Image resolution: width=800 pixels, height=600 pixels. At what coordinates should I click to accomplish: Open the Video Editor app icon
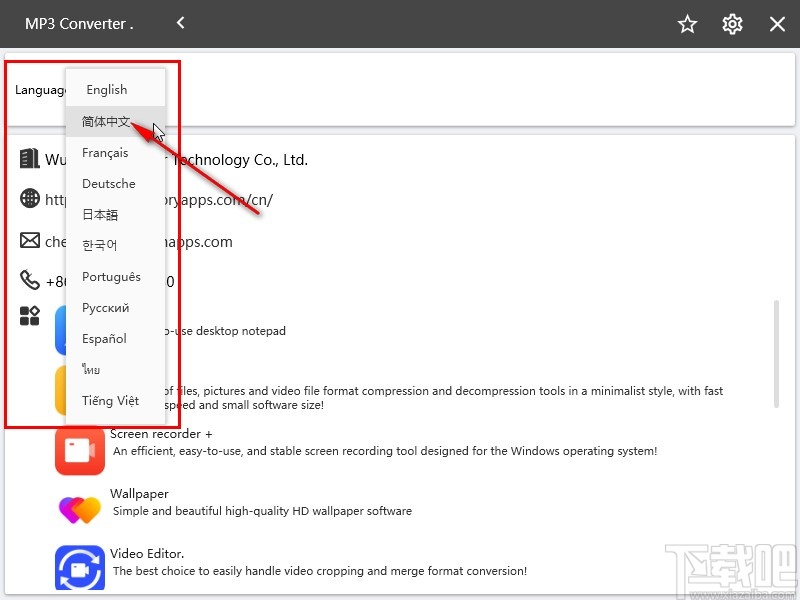tap(80, 568)
